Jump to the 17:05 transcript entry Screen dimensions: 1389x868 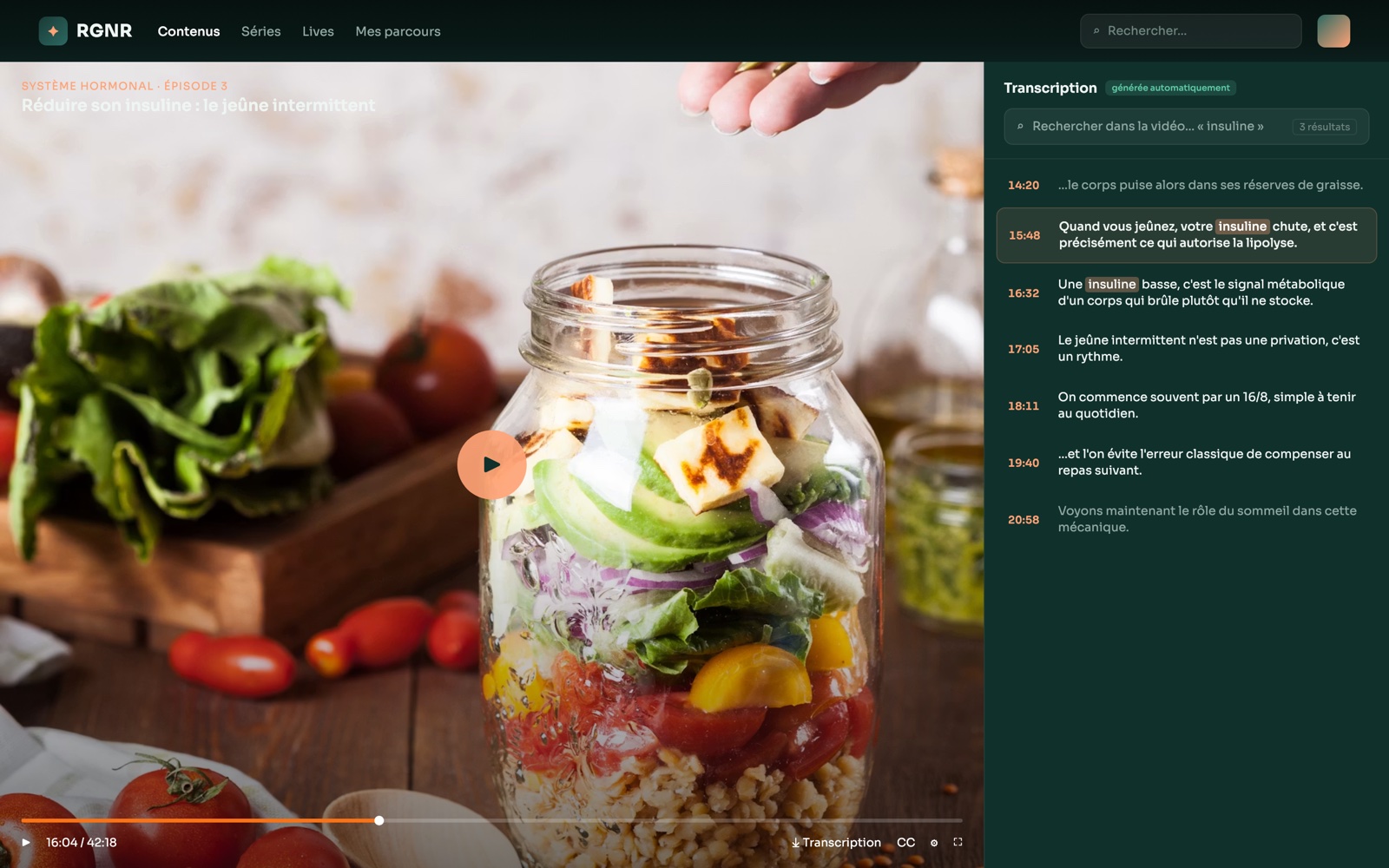click(1186, 349)
